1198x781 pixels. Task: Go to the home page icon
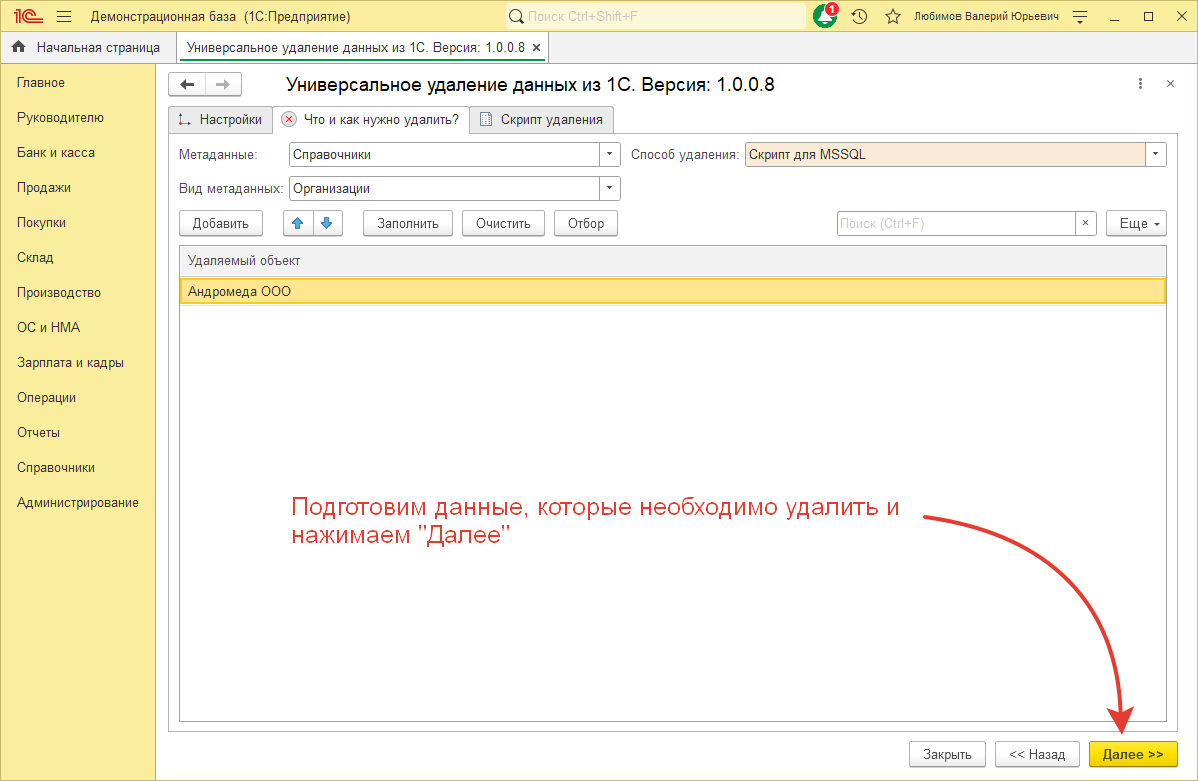[x=18, y=47]
